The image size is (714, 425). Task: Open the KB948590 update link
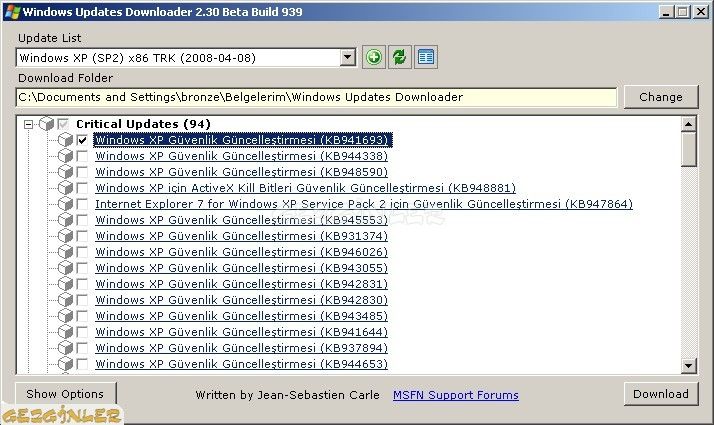coord(242,172)
